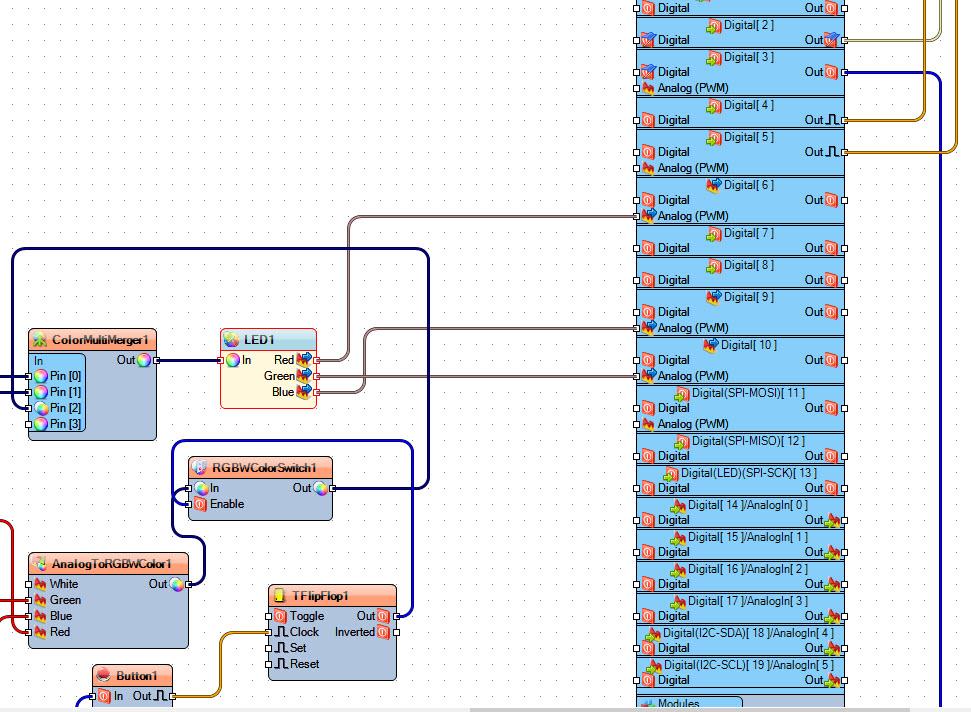Click the Button1 component icon
This screenshot has width=971, height=712.
pyautogui.click(x=103, y=675)
